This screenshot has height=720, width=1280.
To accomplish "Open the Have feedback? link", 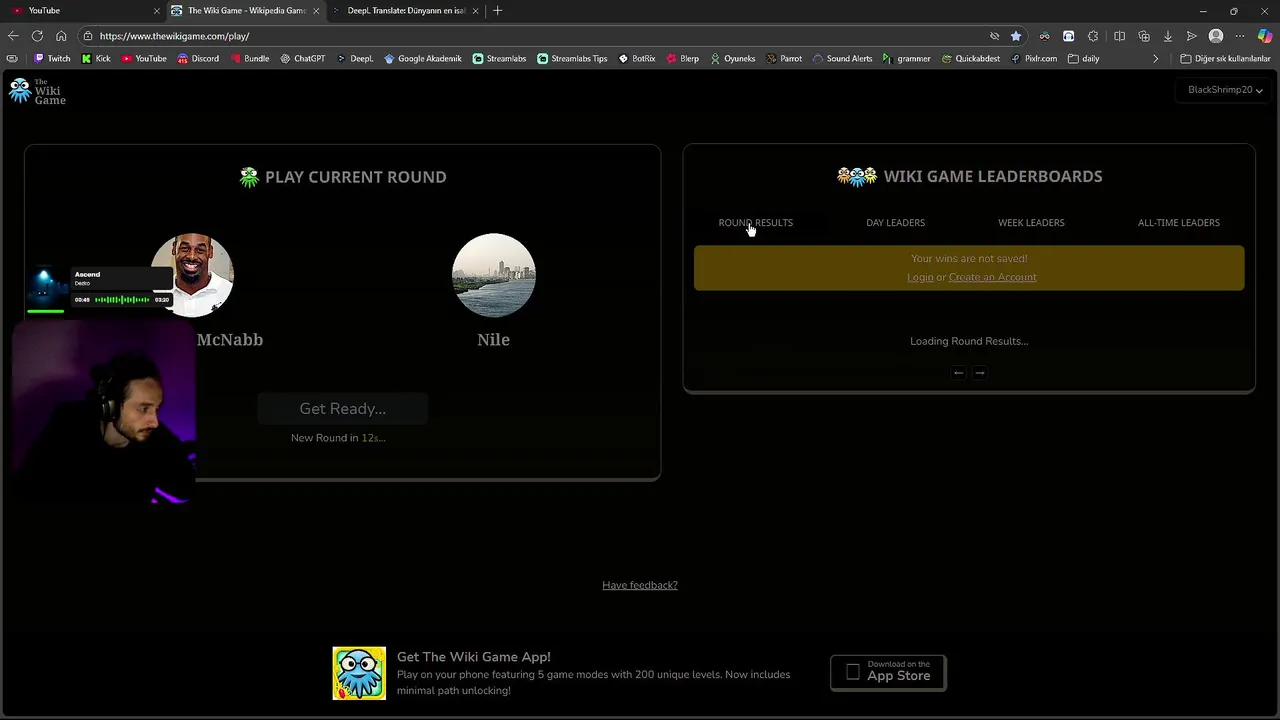I will [640, 585].
